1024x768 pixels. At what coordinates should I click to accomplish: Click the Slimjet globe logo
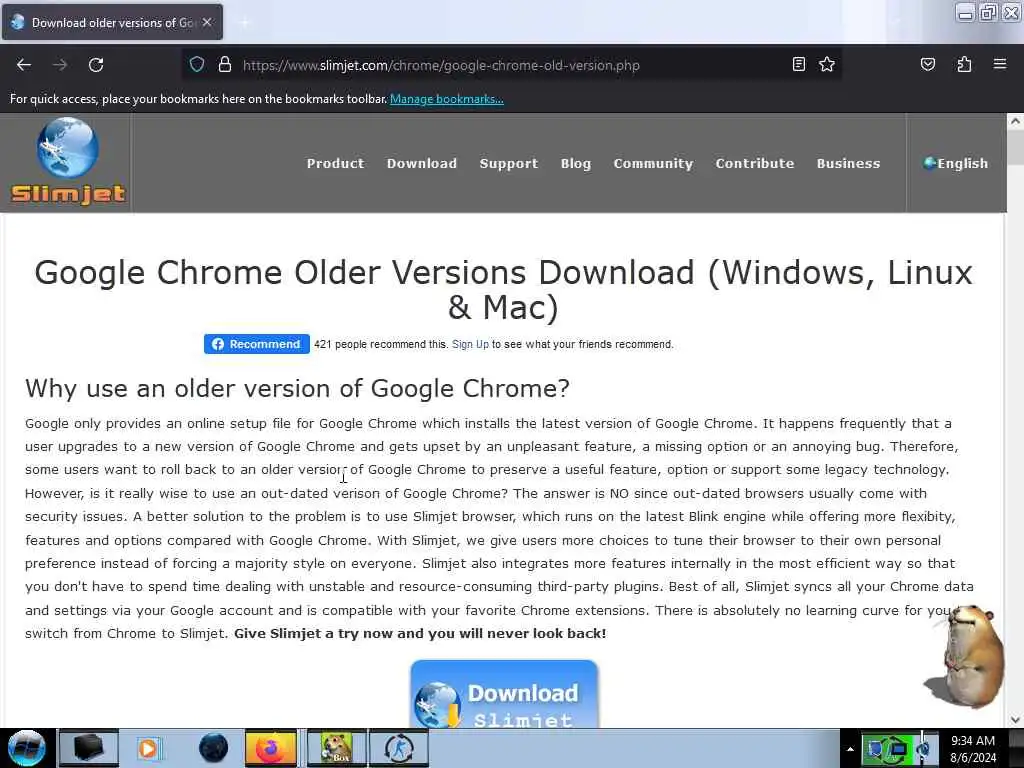68,160
